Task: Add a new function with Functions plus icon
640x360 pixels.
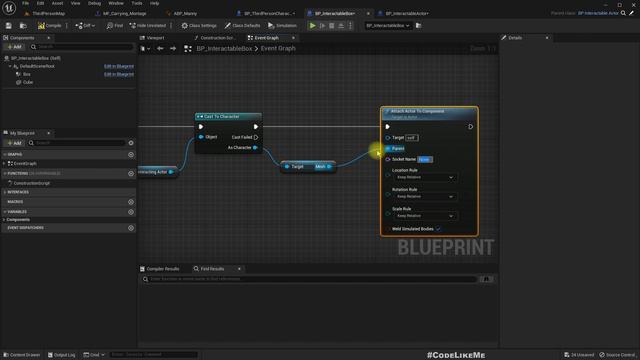Action: 131,173
